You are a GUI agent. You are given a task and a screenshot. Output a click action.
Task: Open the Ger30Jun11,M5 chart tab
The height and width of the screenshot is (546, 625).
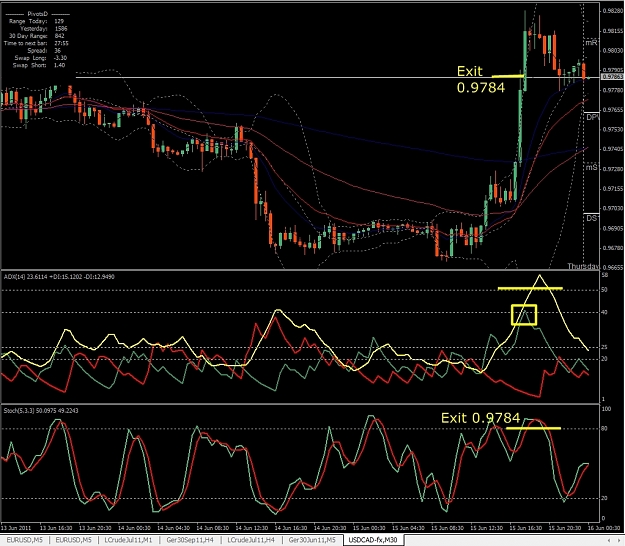click(x=312, y=540)
